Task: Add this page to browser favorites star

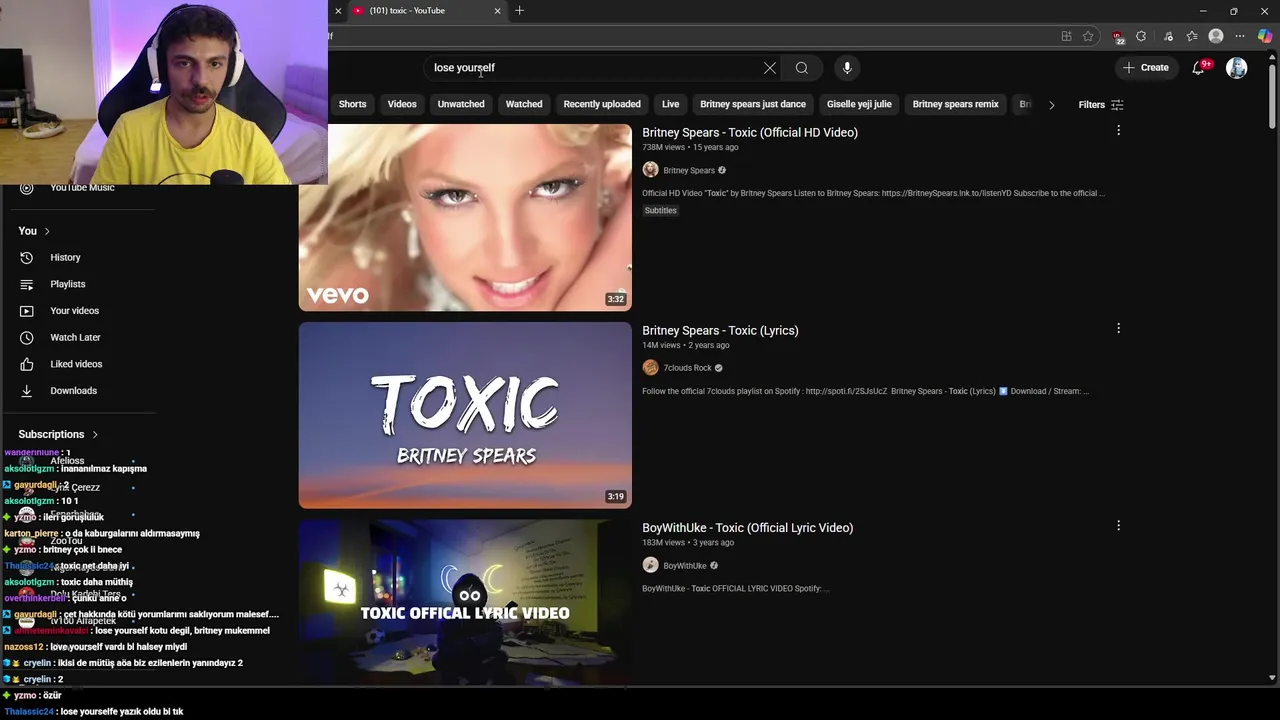Action: tap(1088, 36)
